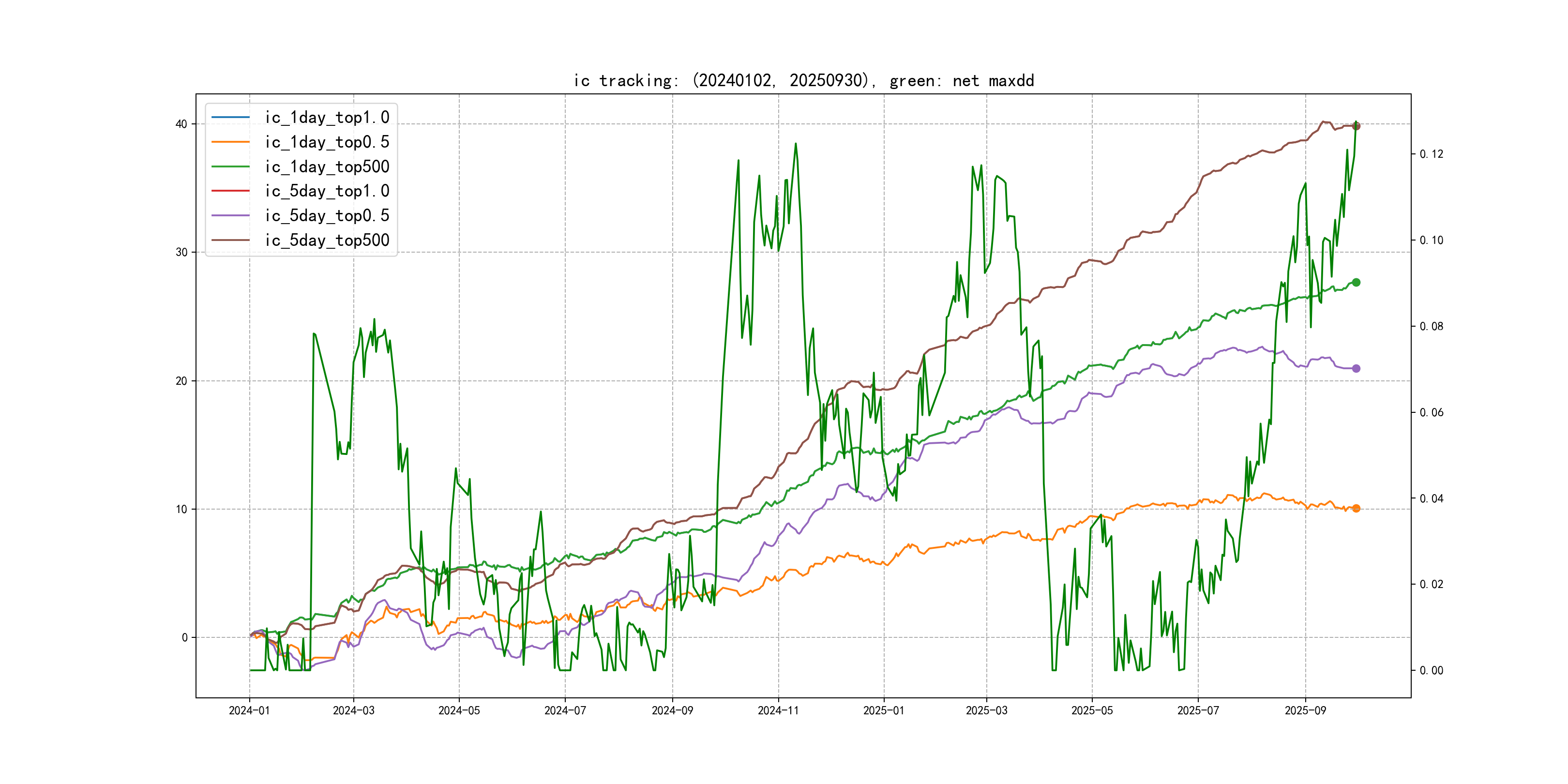Click the 0.12 tick on right y-axis
The image size is (1568, 784).
(1431, 154)
